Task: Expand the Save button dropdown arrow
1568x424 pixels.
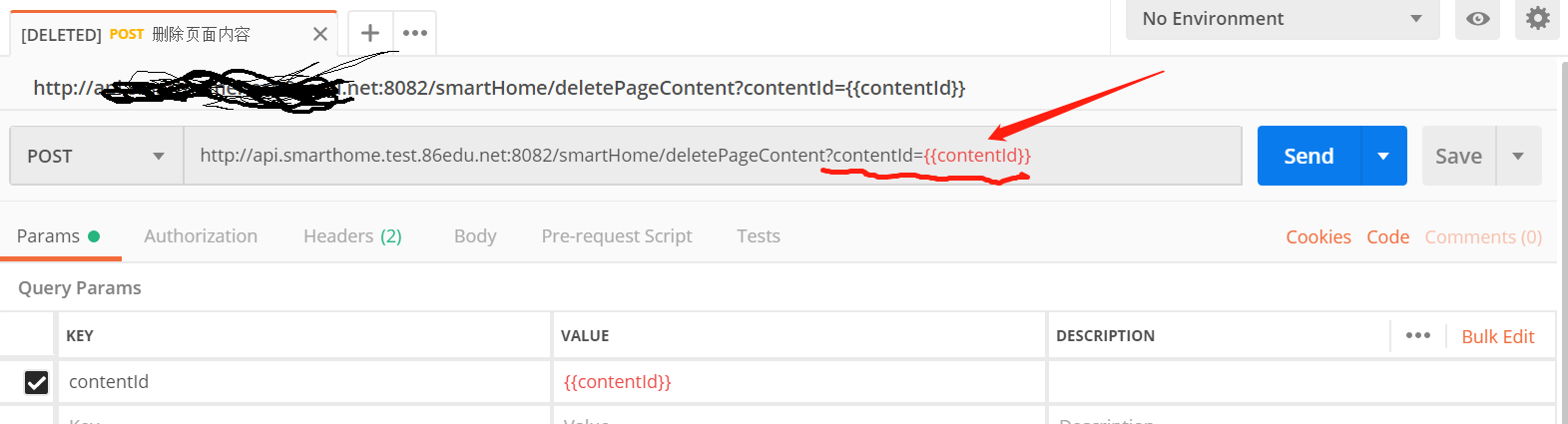Action: click(x=1518, y=156)
